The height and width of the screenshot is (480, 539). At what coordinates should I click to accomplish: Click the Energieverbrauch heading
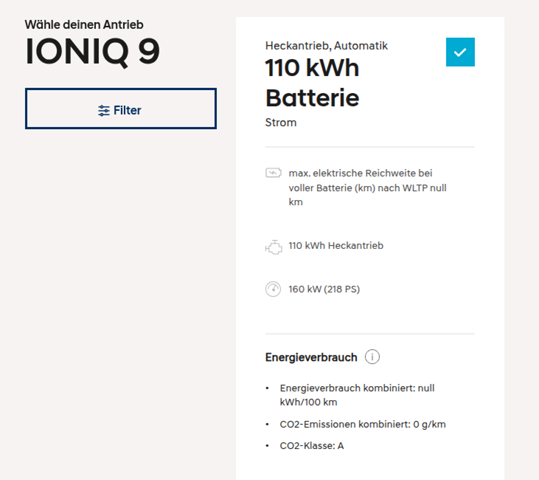coord(311,357)
